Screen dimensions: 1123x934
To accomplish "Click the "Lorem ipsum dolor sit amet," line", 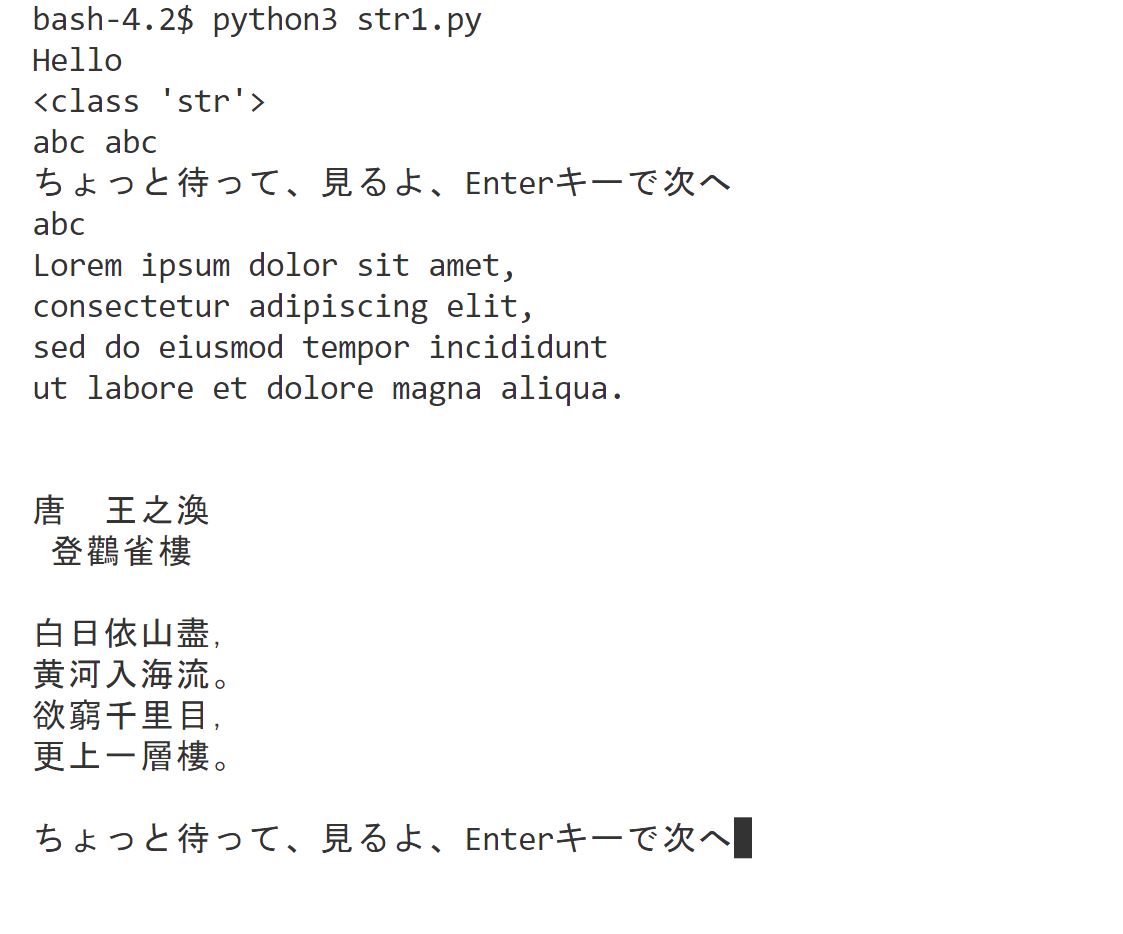I will [275, 265].
